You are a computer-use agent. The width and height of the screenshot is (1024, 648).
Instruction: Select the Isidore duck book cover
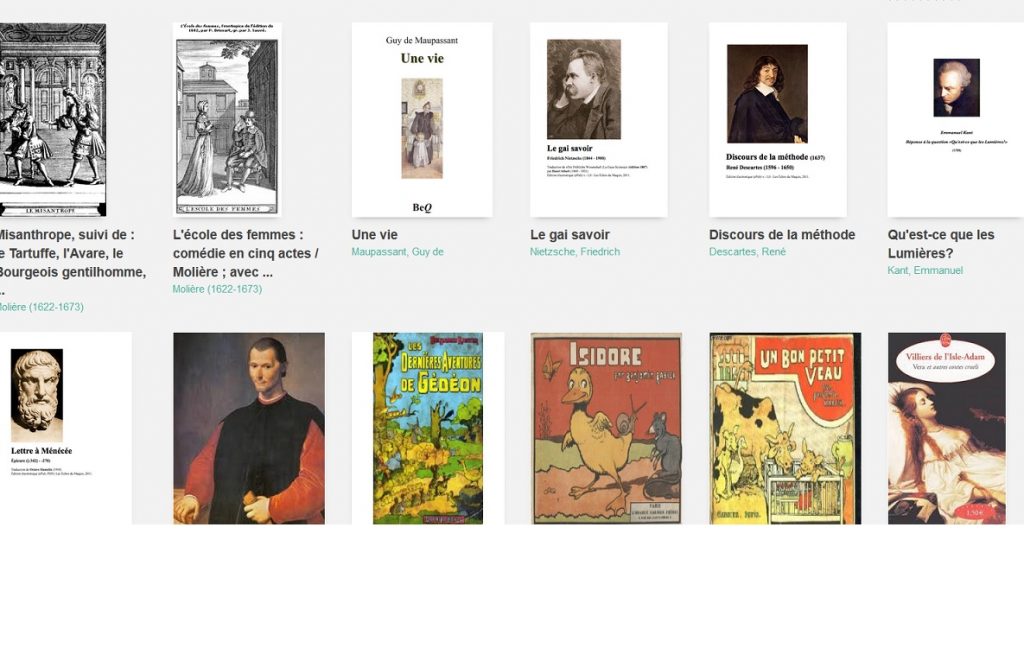(606, 428)
